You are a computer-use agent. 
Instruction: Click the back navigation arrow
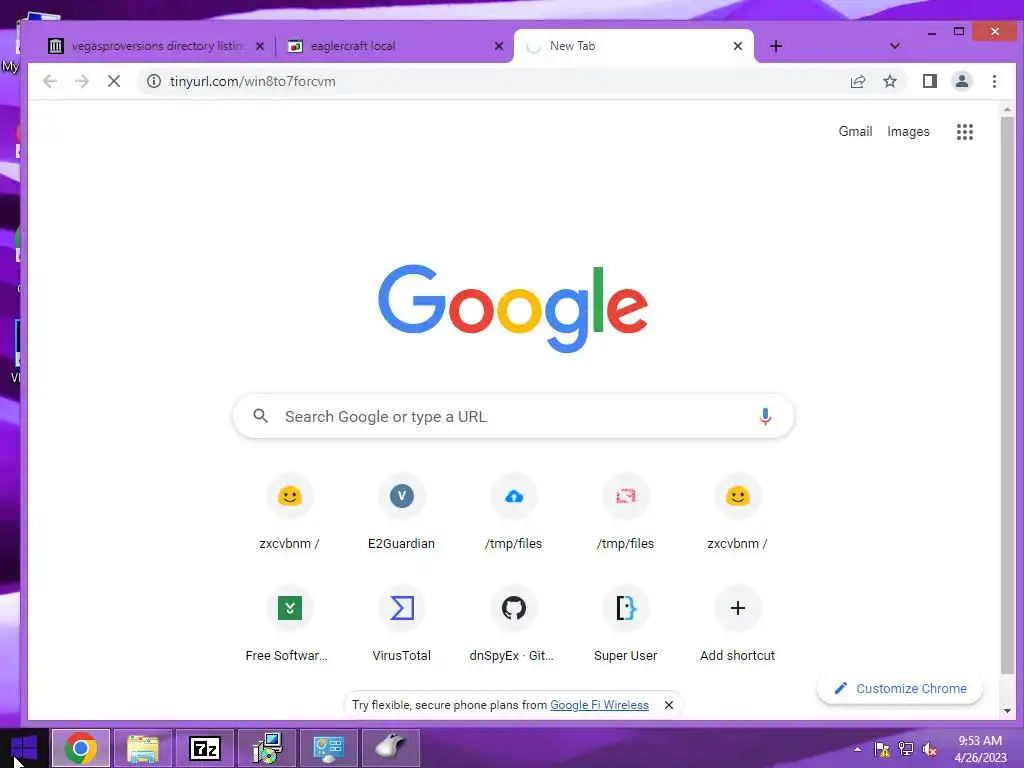tap(50, 81)
